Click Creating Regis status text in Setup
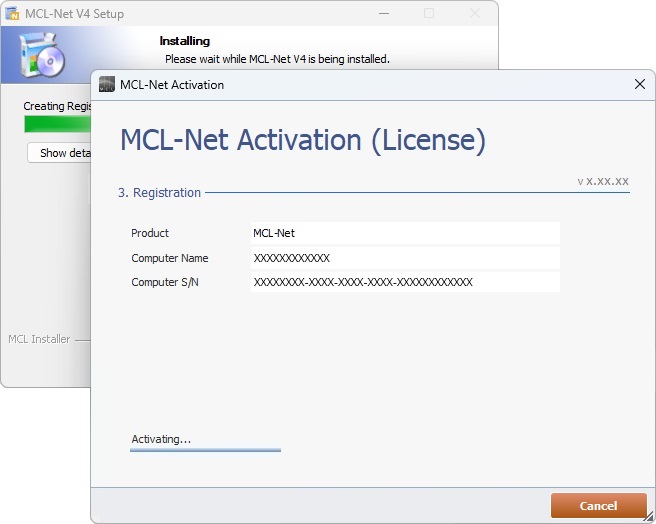This screenshot has width=656, height=524. click(57, 106)
